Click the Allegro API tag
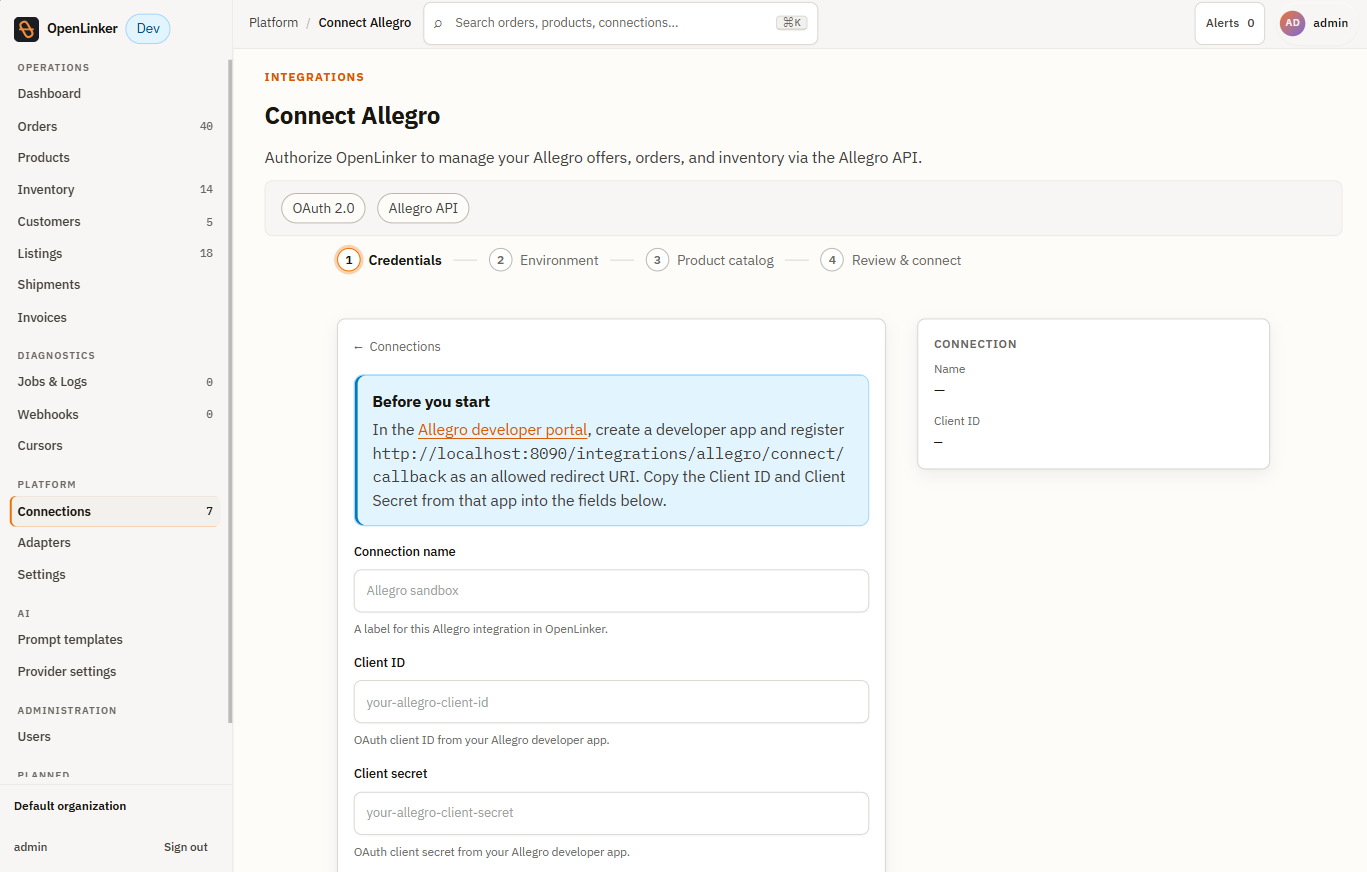Image resolution: width=1367 pixels, height=872 pixels. pyautogui.click(x=423, y=208)
